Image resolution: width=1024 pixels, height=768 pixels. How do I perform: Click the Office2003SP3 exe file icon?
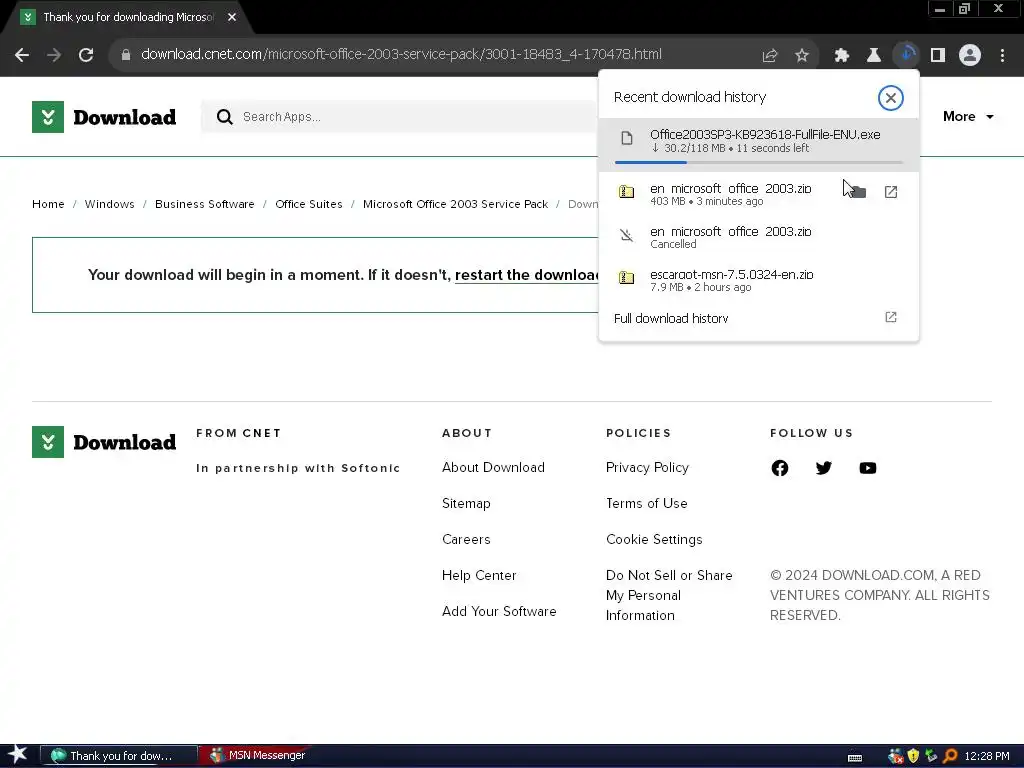627,138
